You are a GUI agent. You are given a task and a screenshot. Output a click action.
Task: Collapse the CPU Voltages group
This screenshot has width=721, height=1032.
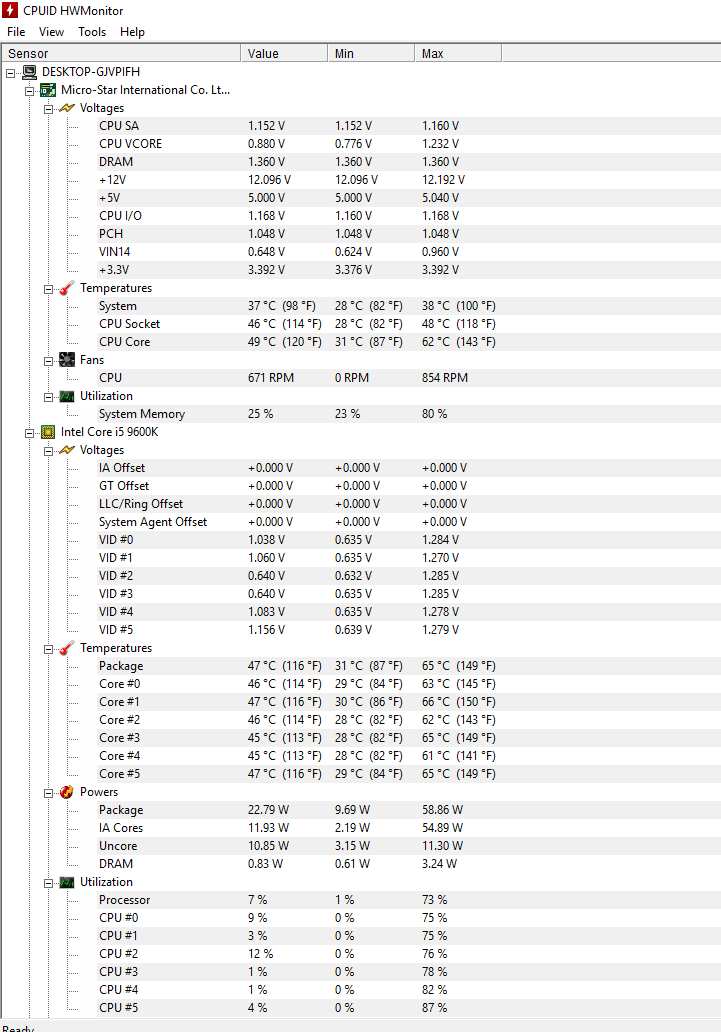click(x=48, y=452)
